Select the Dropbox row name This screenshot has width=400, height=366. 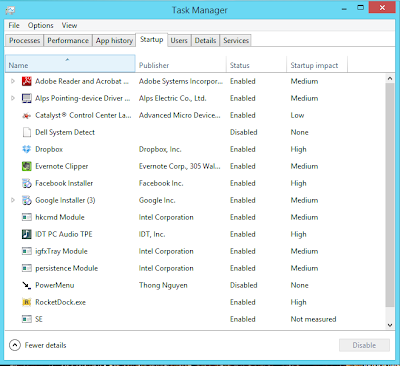pos(49,149)
